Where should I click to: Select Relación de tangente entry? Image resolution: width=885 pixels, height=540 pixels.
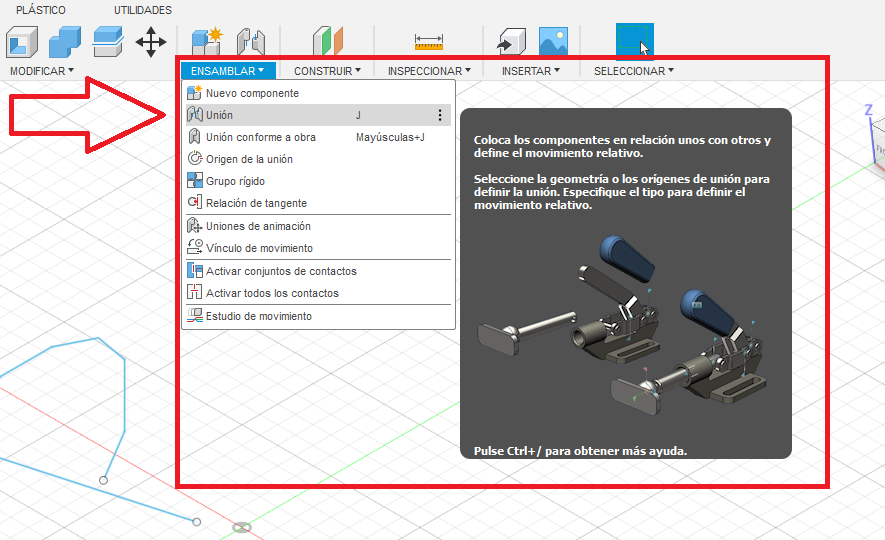[x=318, y=203]
